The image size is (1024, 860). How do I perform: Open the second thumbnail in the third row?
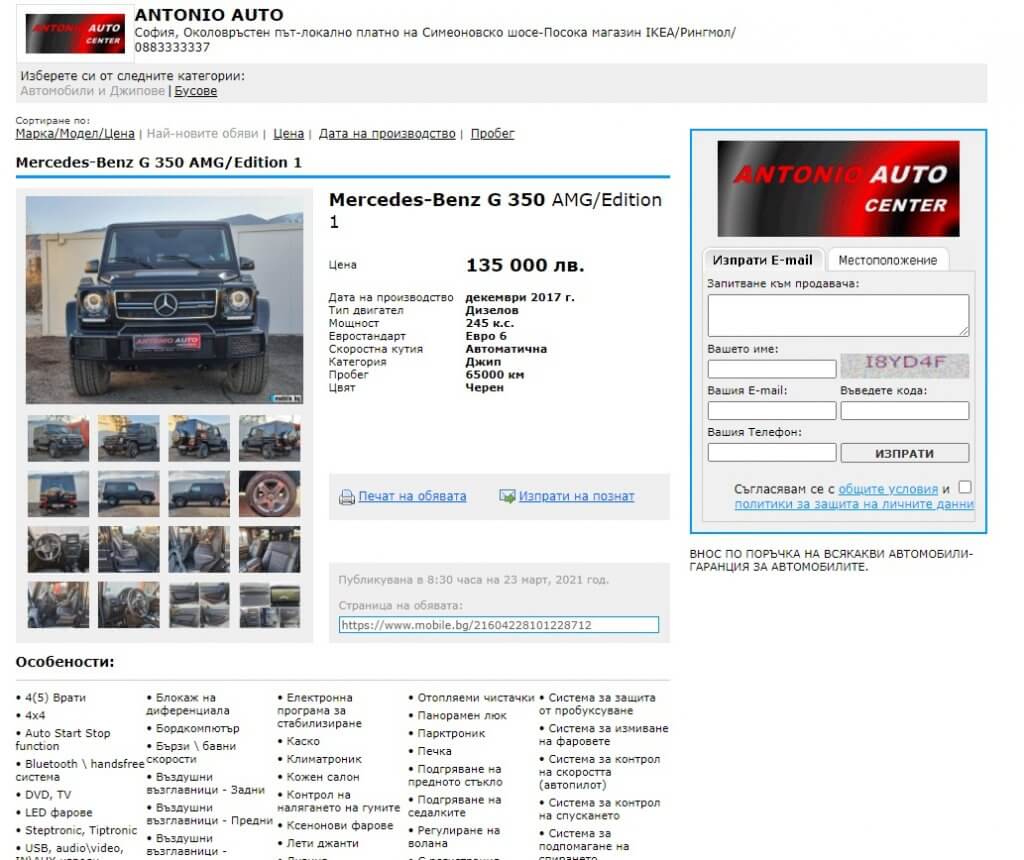pos(129,549)
